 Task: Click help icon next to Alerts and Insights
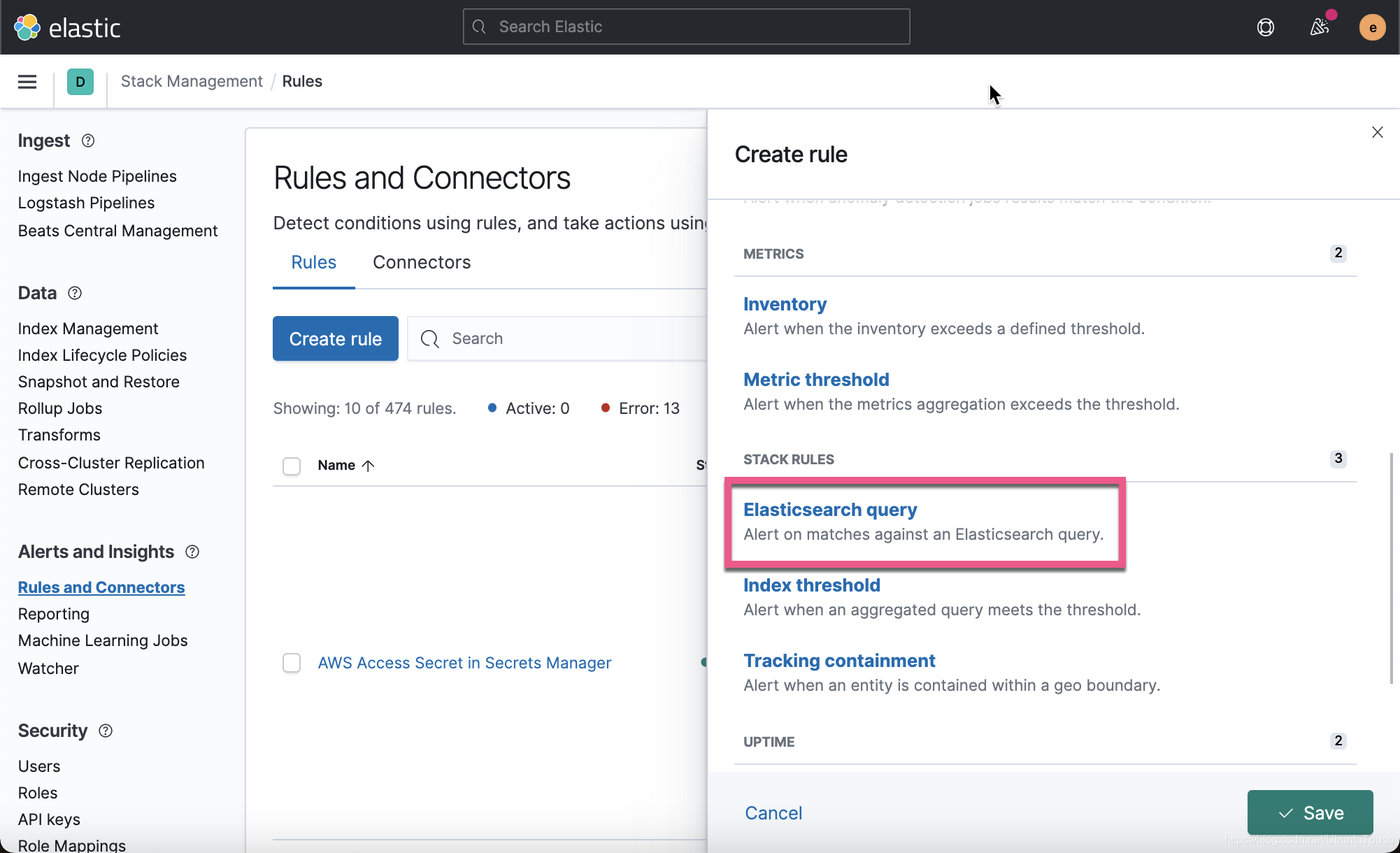coord(192,552)
